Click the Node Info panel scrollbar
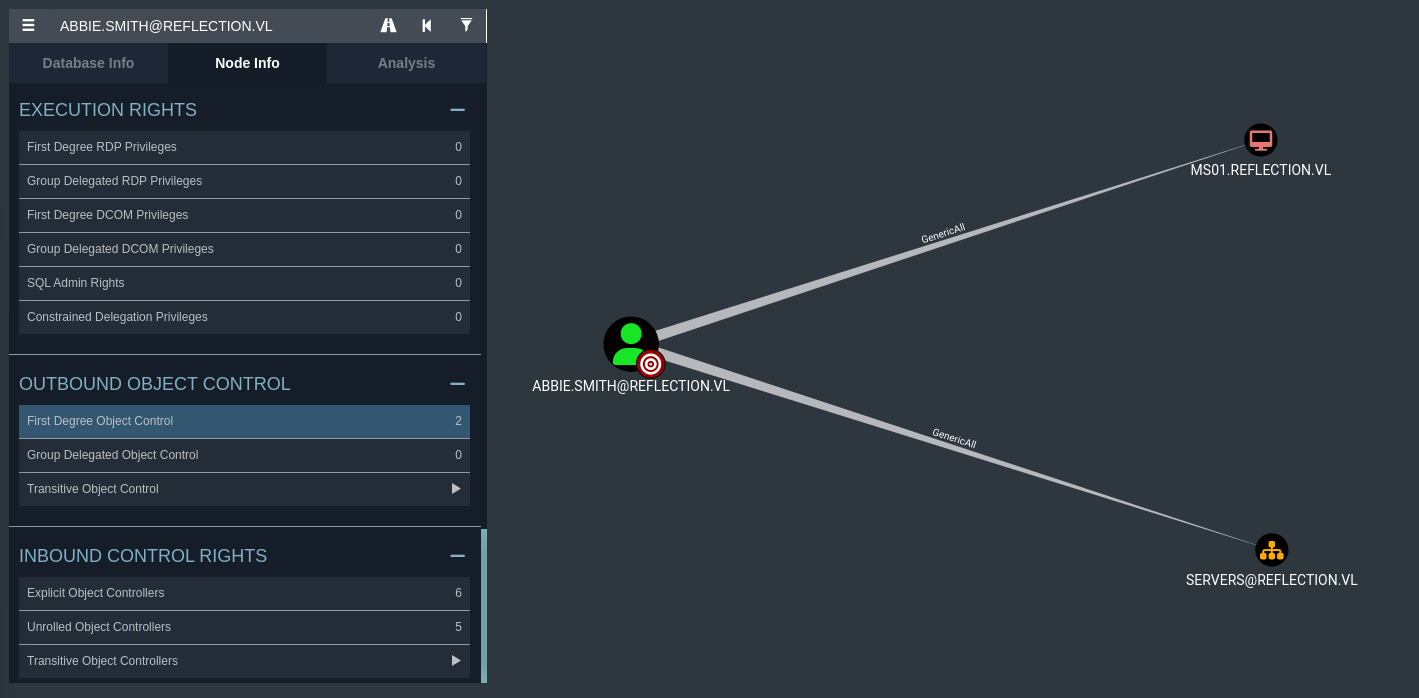The height and width of the screenshot is (698, 1419). point(484,605)
